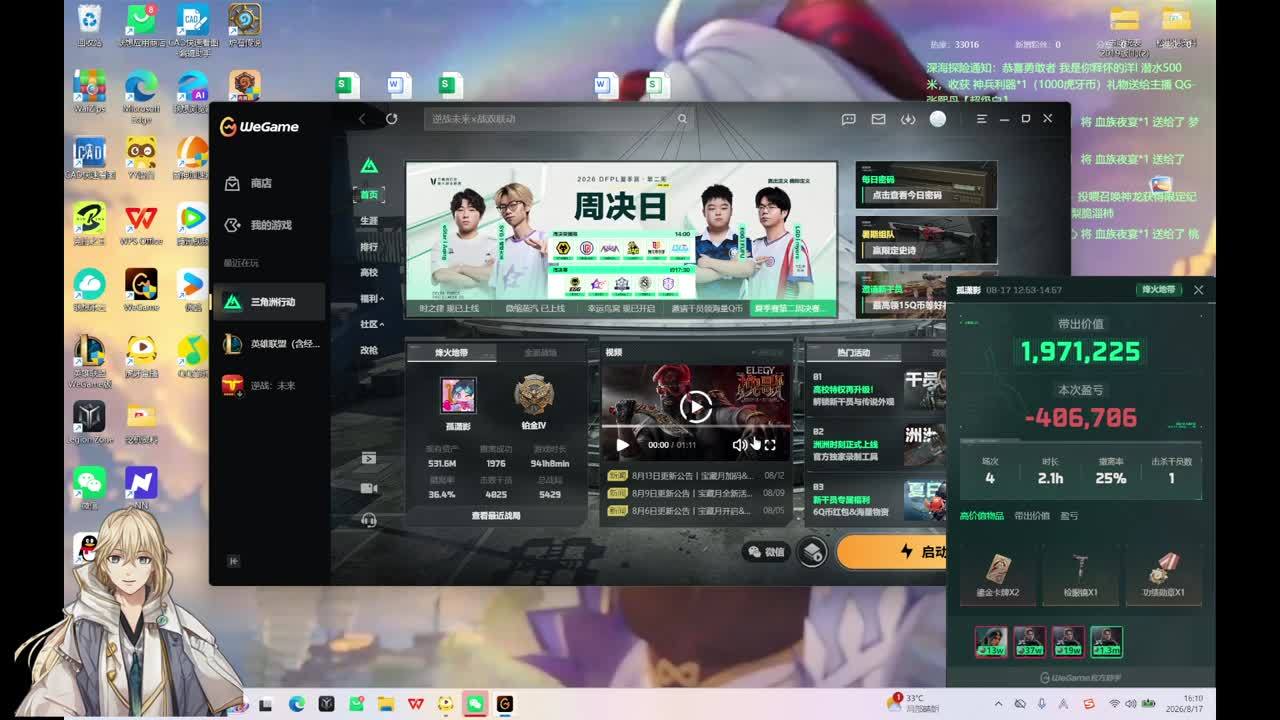The height and width of the screenshot is (720, 1280).
Task: Click the 烽火地带 tag in summary panel
Action: tap(1159, 290)
